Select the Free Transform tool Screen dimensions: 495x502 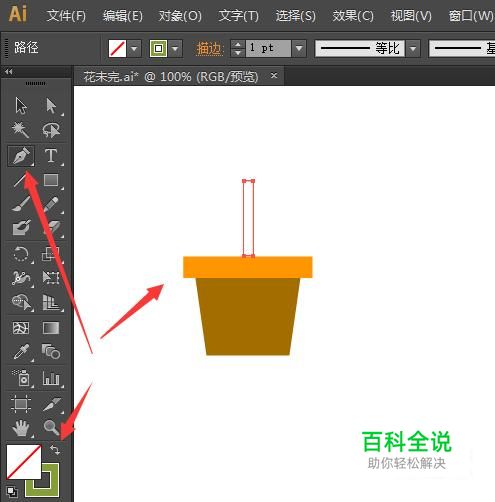coord(51,278)
